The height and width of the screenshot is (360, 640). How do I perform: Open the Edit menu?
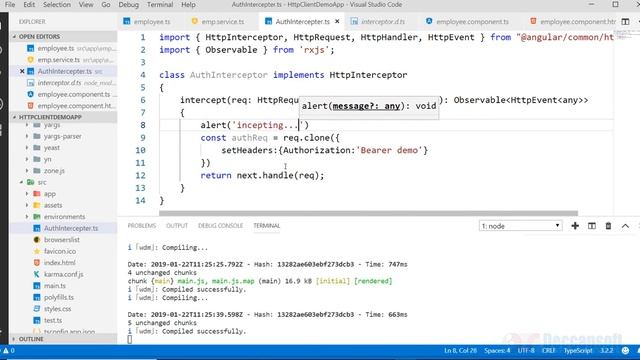pyautogui.click(x=29, y=4)
